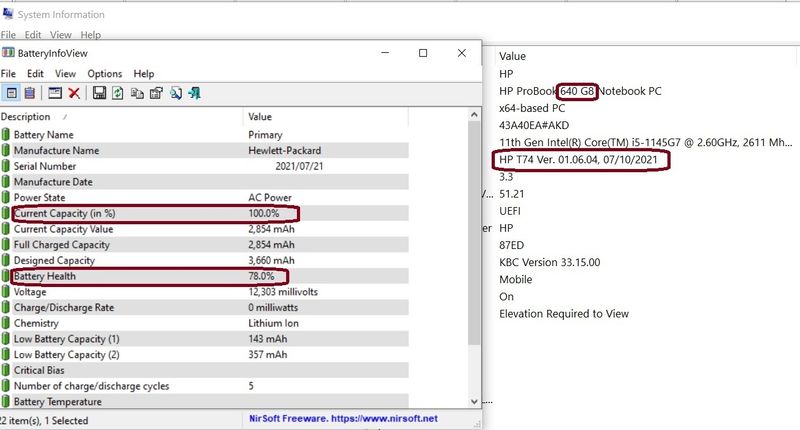Image resolution: width=800 pixels, height=430 pixels.
Task: Click battery icon beside Chemistry row
Action: point(6,323)
